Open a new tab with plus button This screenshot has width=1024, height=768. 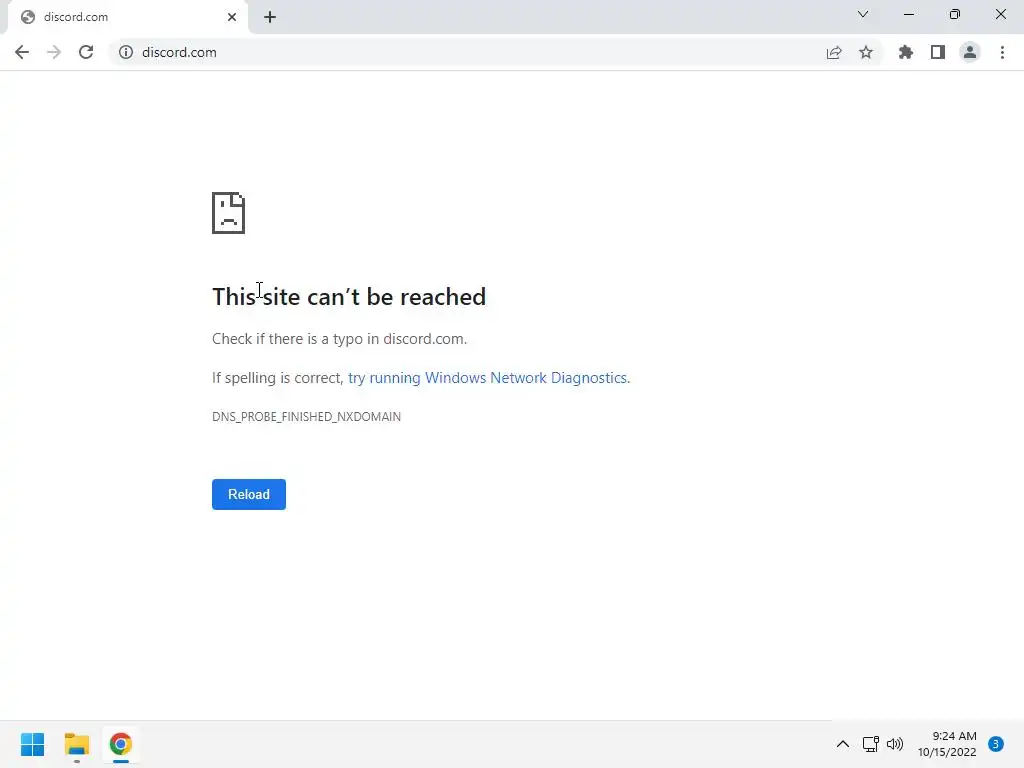pyautogui.click(x=270, y=17)
